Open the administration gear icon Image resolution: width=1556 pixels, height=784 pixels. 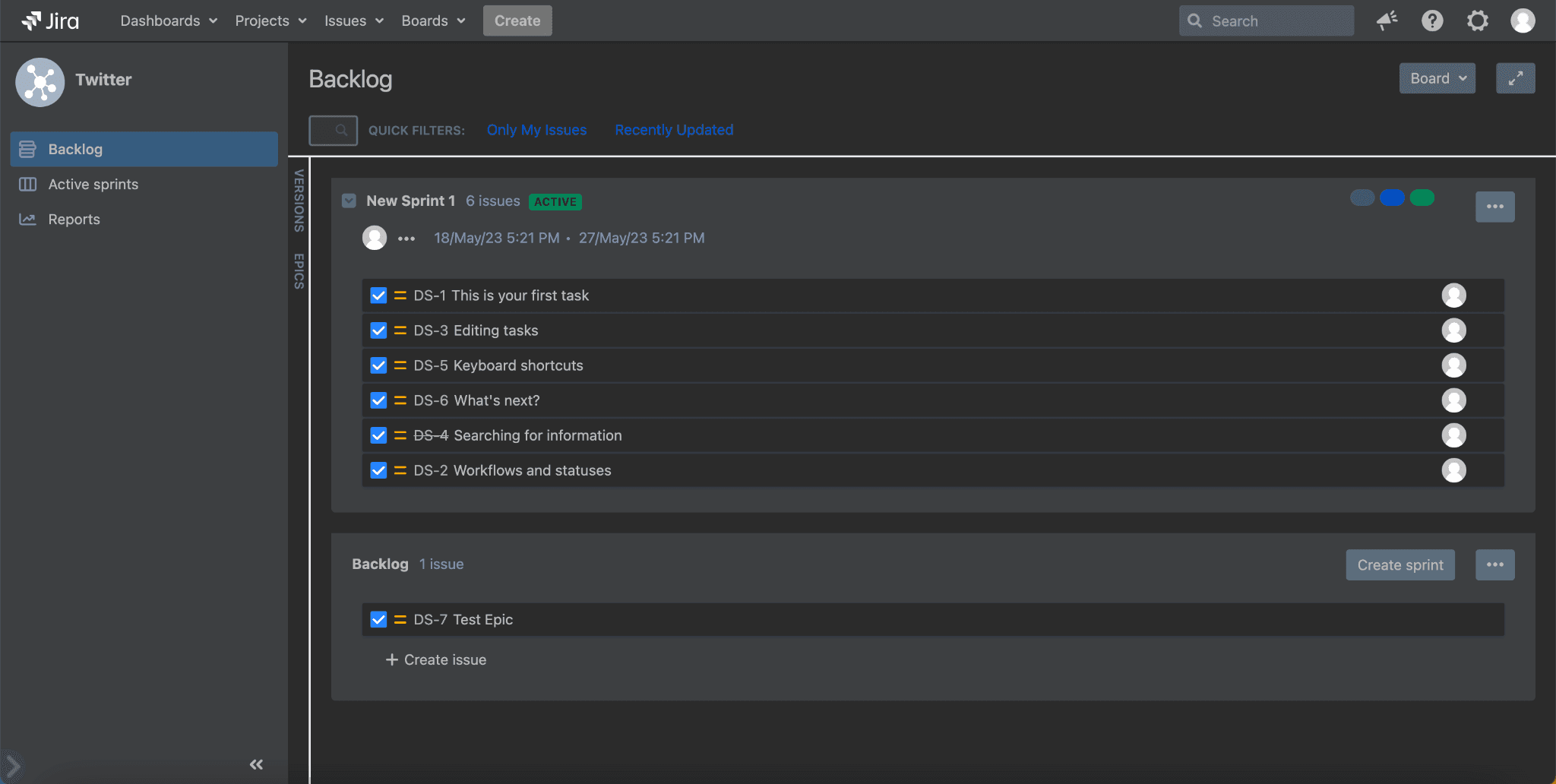(x=1477, y=21)
